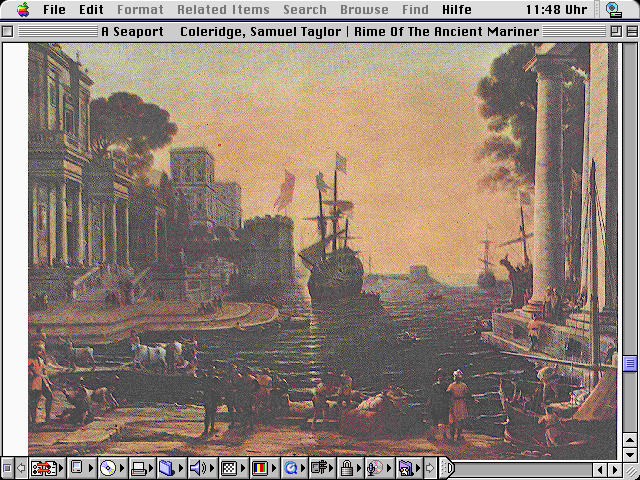The height and width of the screenshot is (480, 640).
Task: Click the dimmed Format menu
Action: pyautogui.click(x=140, y=9)
